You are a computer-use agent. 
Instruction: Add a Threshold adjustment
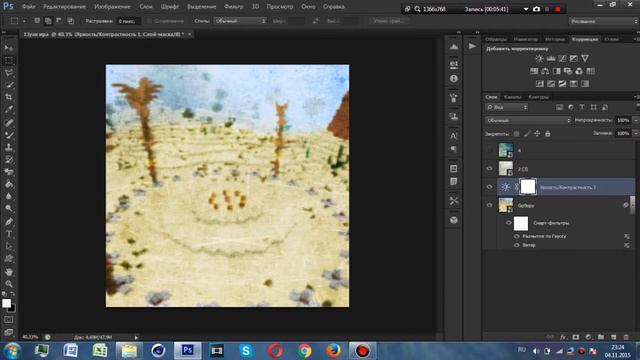tap(562, 84)
